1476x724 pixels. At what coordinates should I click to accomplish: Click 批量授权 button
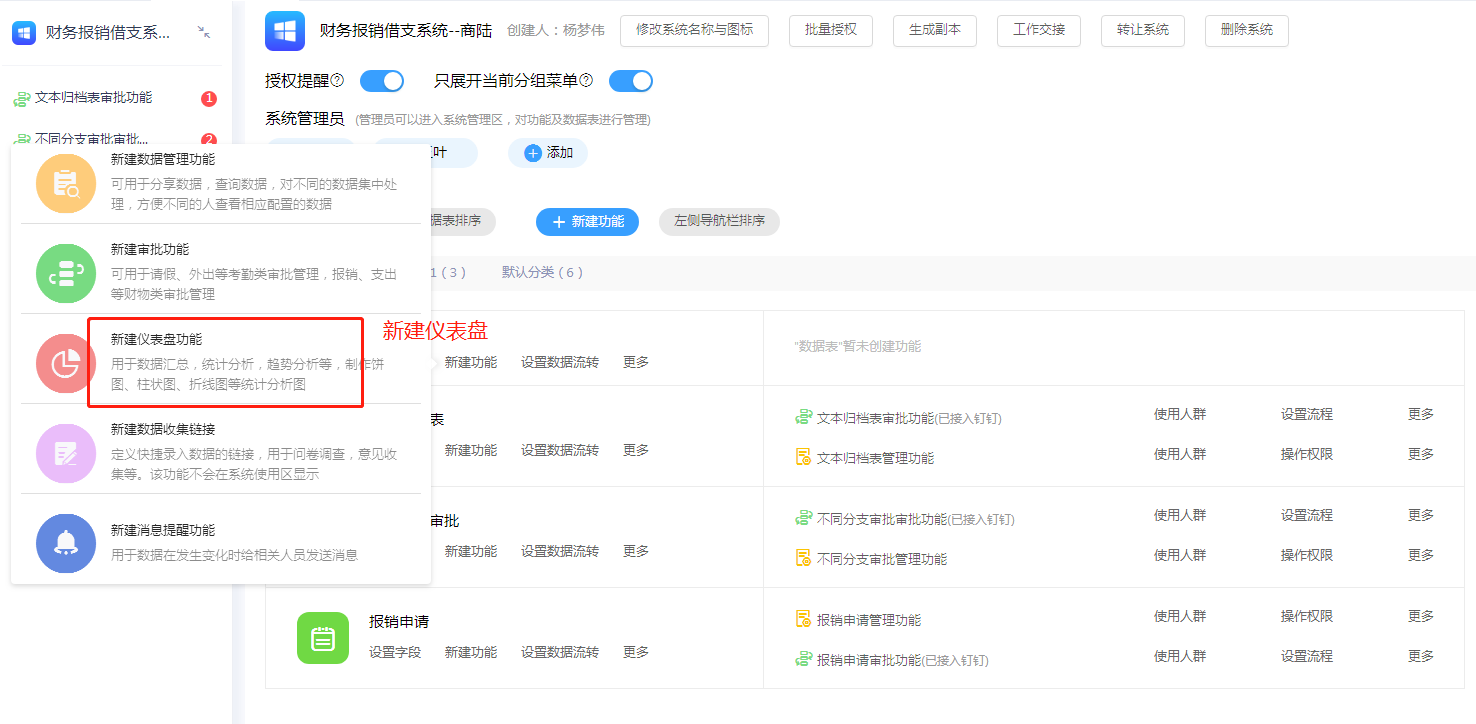(831, 30)
